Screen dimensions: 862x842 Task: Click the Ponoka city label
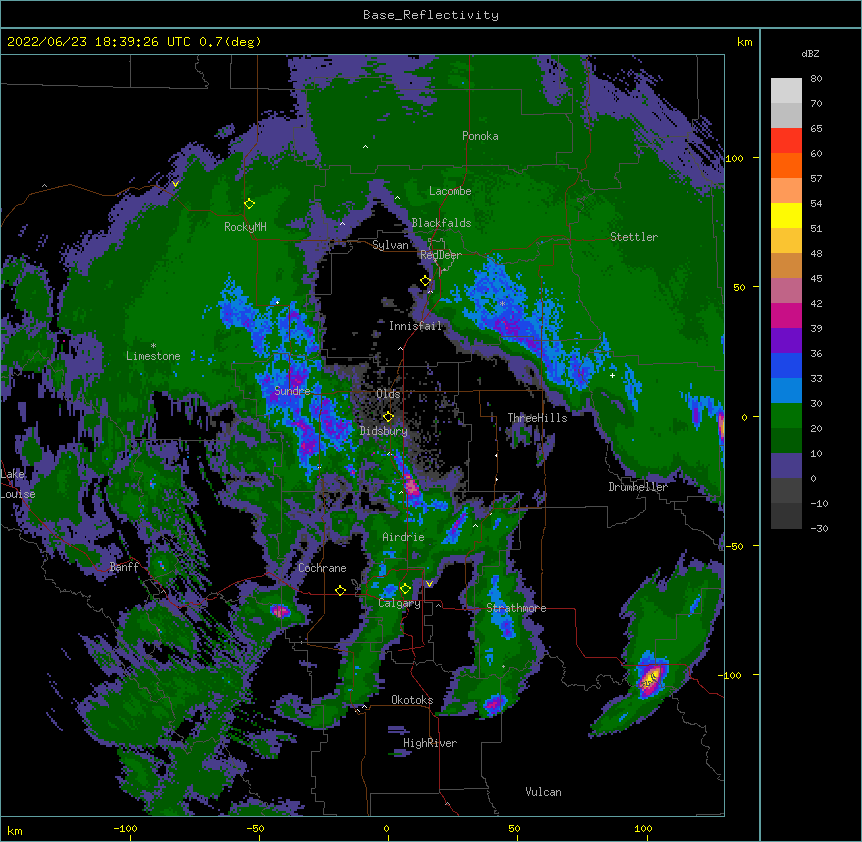480,136
